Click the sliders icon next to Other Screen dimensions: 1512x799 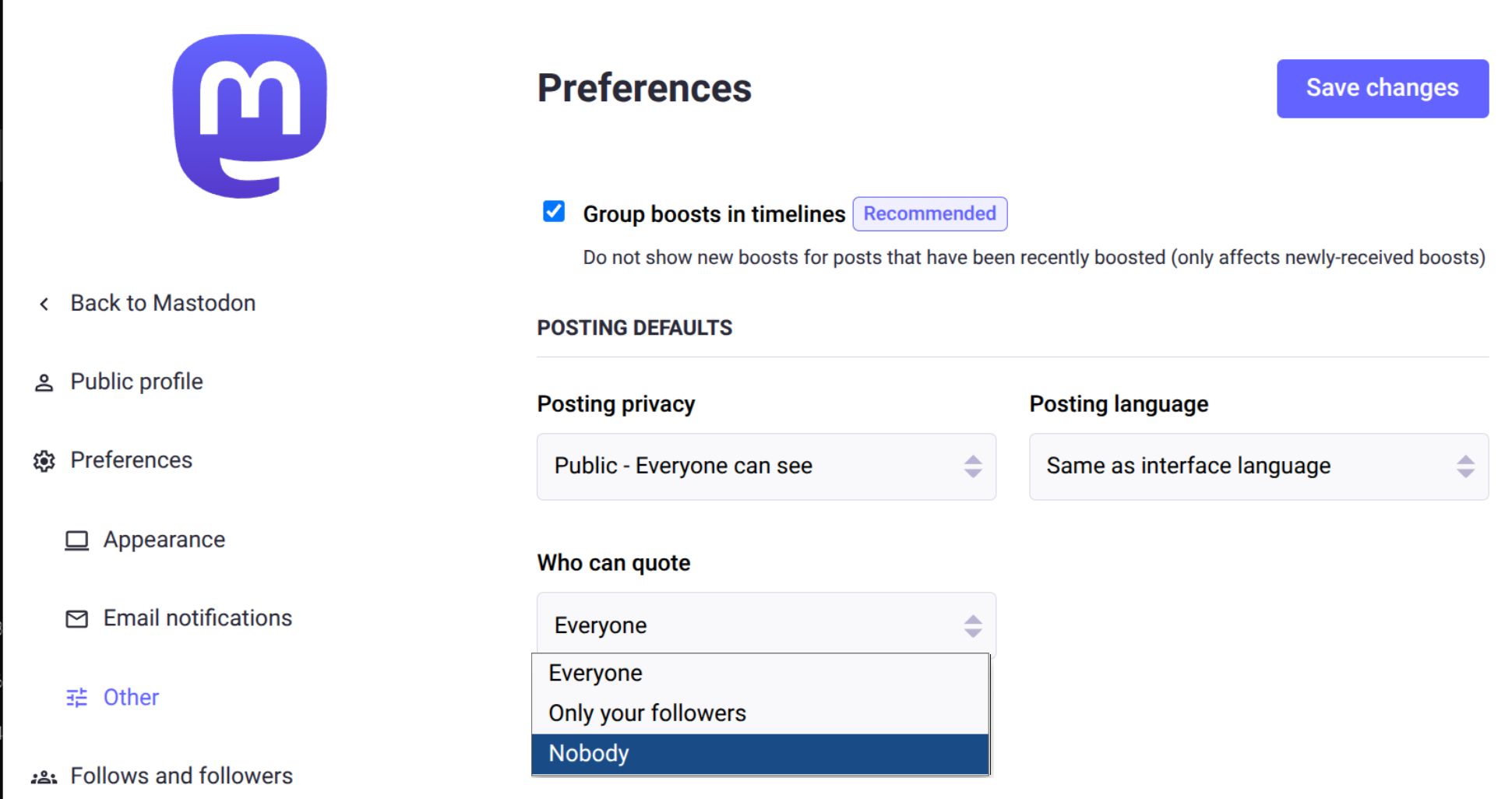pyautogui.click(x=76, y=698)
